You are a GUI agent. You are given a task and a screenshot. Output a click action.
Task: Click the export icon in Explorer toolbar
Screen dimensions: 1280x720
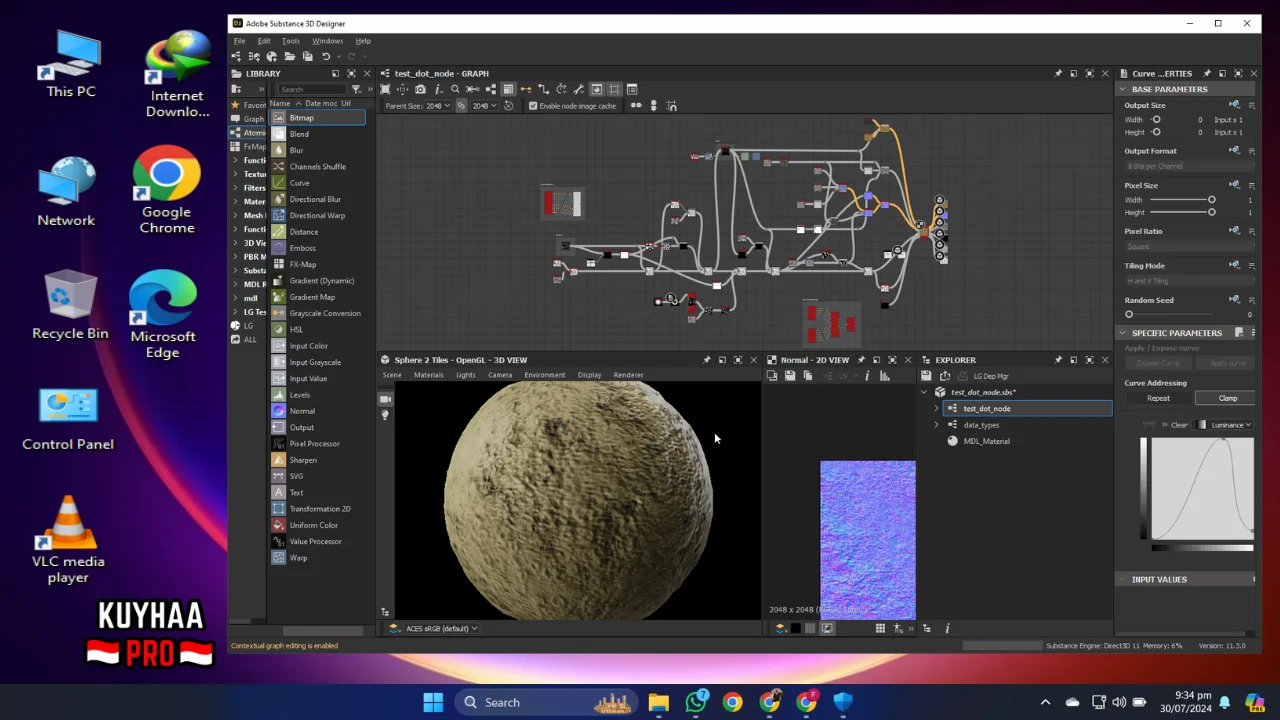[945, 376]
